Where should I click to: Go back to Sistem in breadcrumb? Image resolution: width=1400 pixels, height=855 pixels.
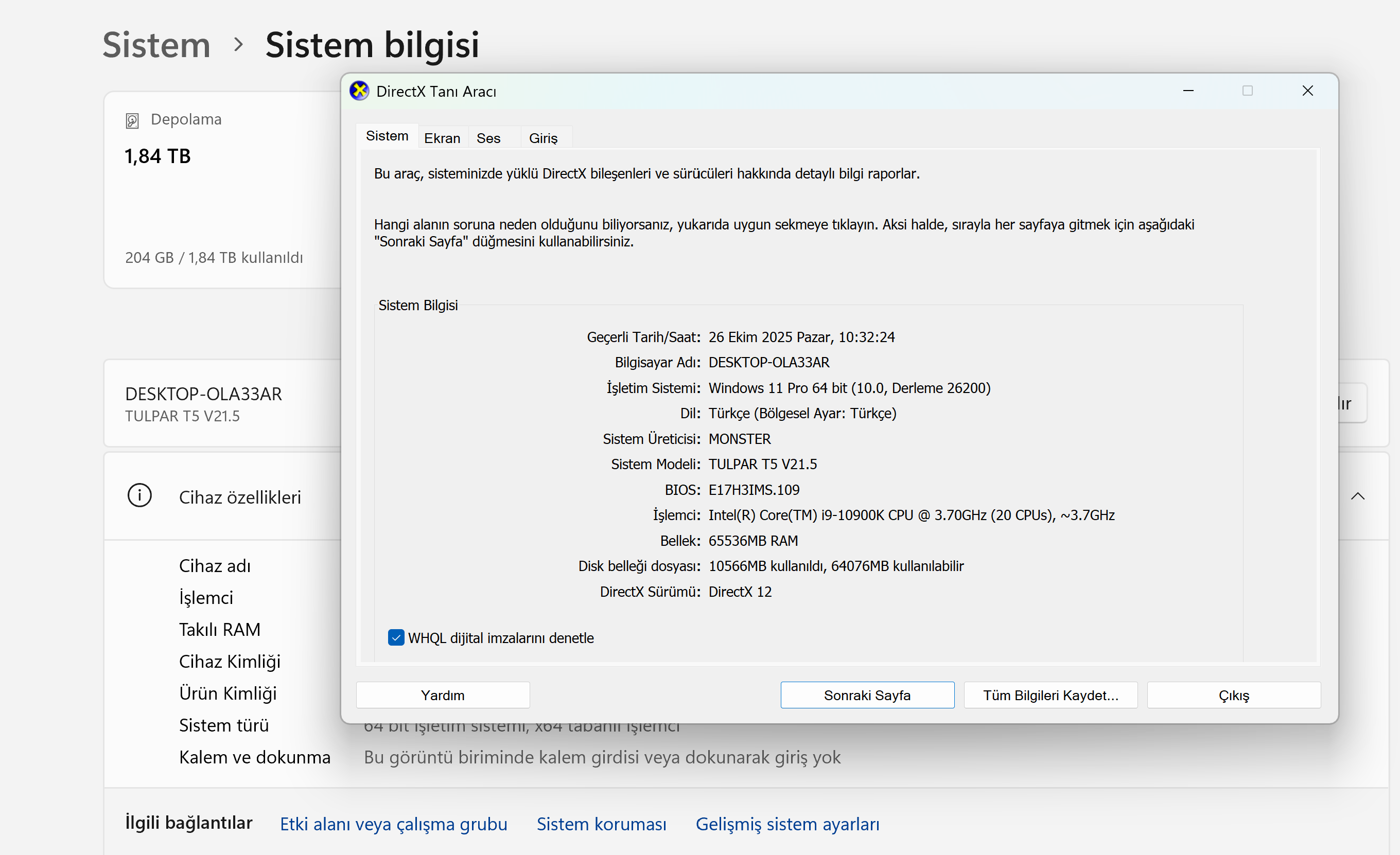click(x=156, y=44)
